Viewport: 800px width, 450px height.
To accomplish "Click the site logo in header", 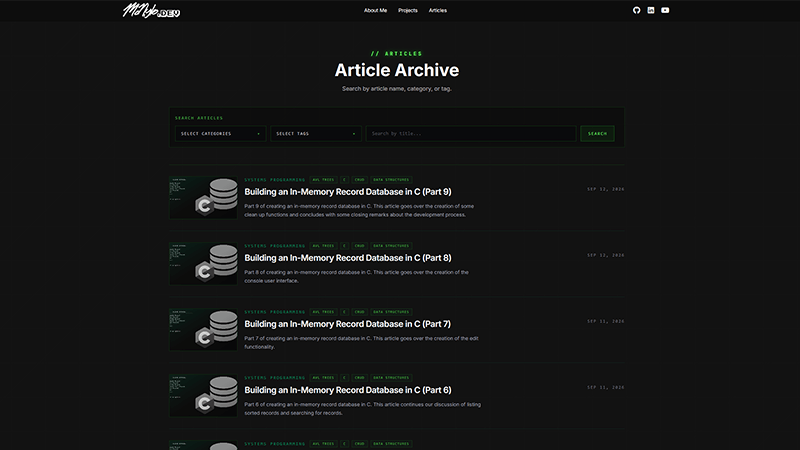I will tap(151, 10).
